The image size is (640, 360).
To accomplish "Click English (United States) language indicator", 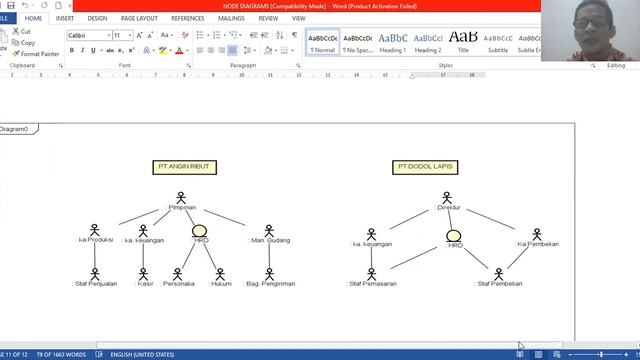I will tap(142, 355).
